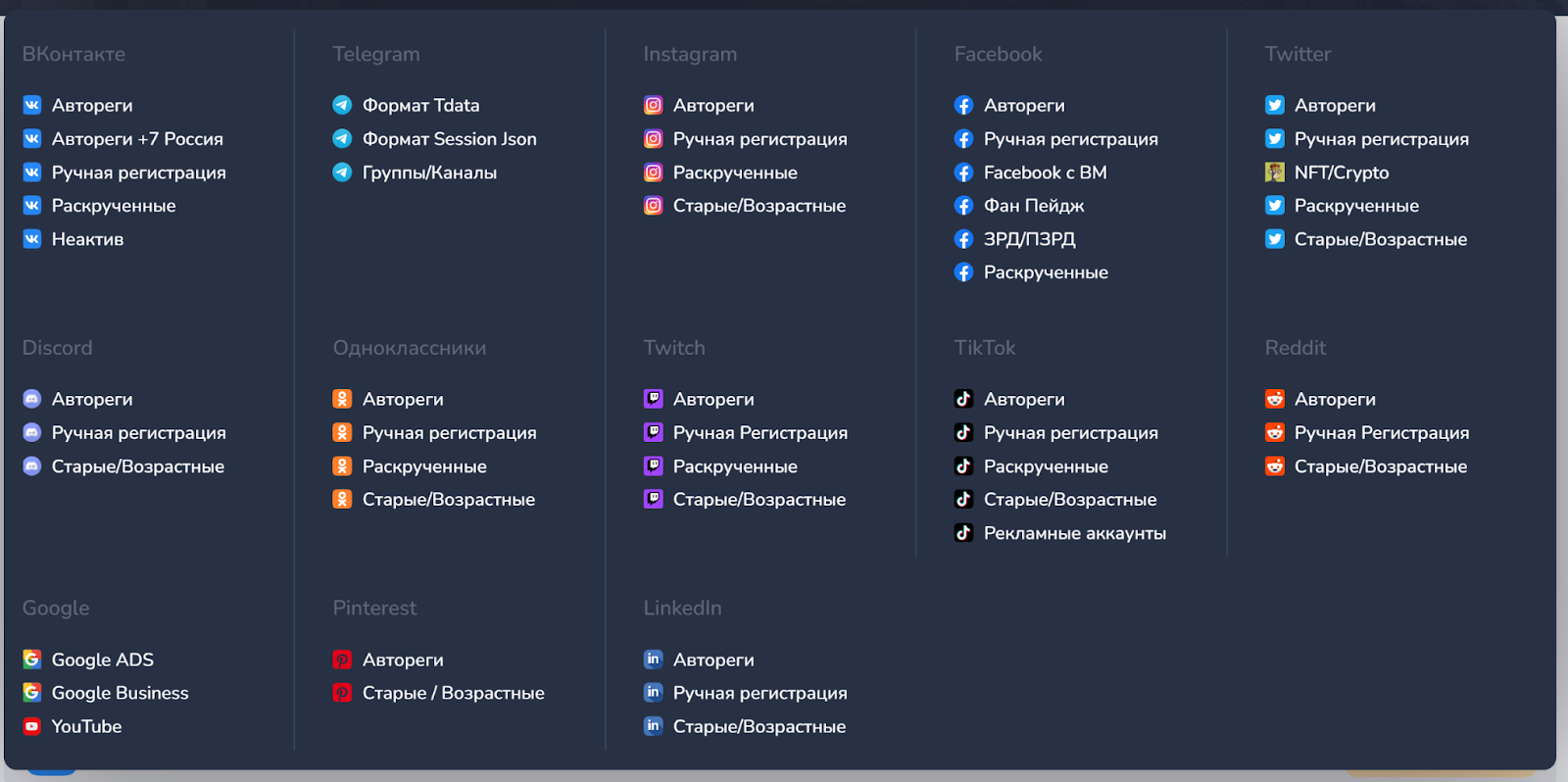Viewport: 1568px width, 782px height.
Task: Click the LinkedIn icon beside Автореги
Action: [653, 660]
